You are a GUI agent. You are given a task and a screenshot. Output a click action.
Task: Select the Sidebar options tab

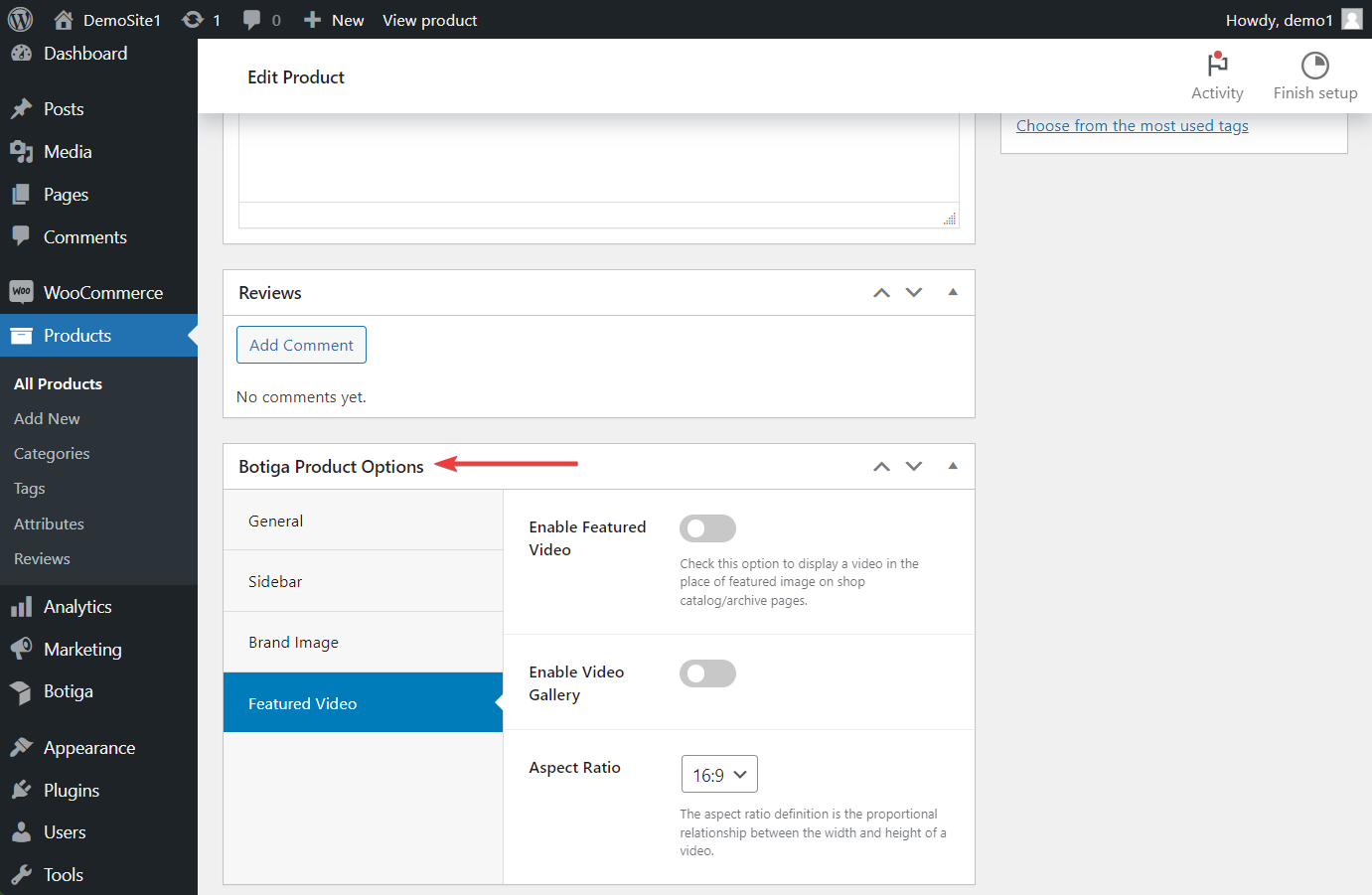pyautogui.click(x=363, y=581)
